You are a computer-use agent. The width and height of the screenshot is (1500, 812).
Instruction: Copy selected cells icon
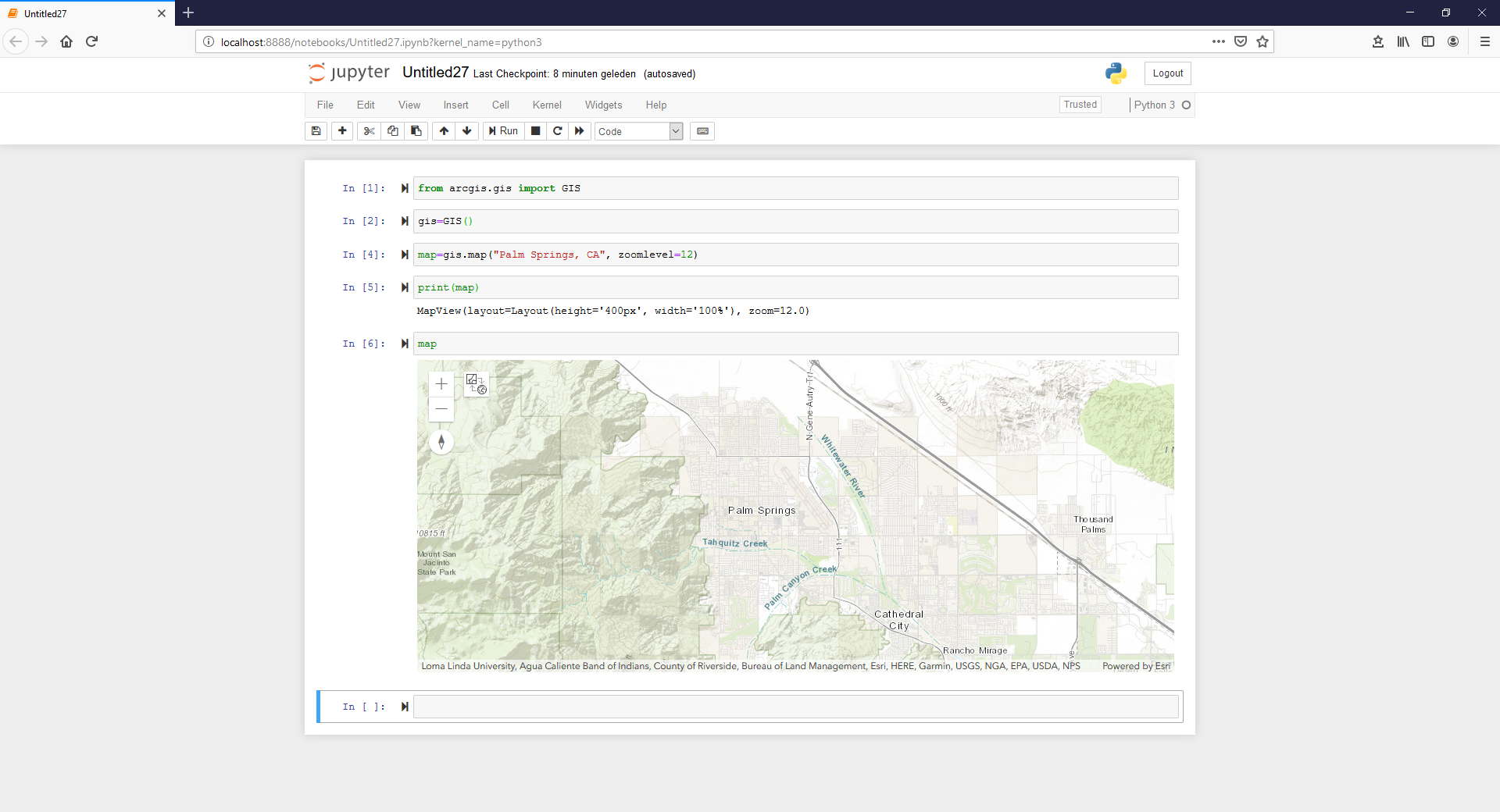click(x=393, y=131)
